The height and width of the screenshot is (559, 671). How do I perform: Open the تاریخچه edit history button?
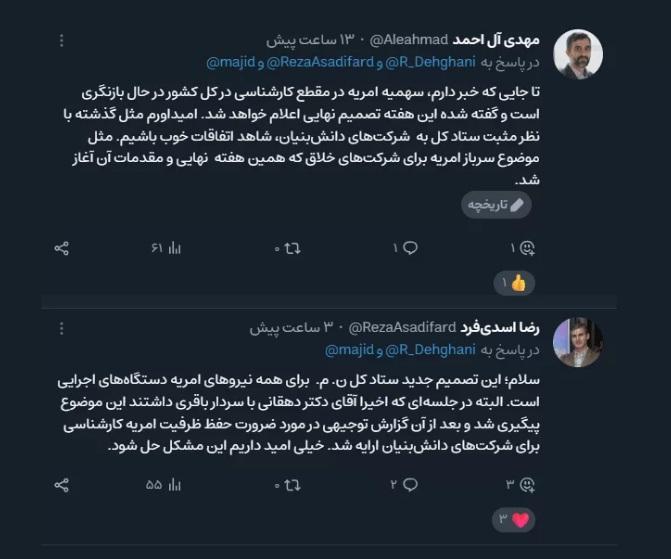click(496, 205)
